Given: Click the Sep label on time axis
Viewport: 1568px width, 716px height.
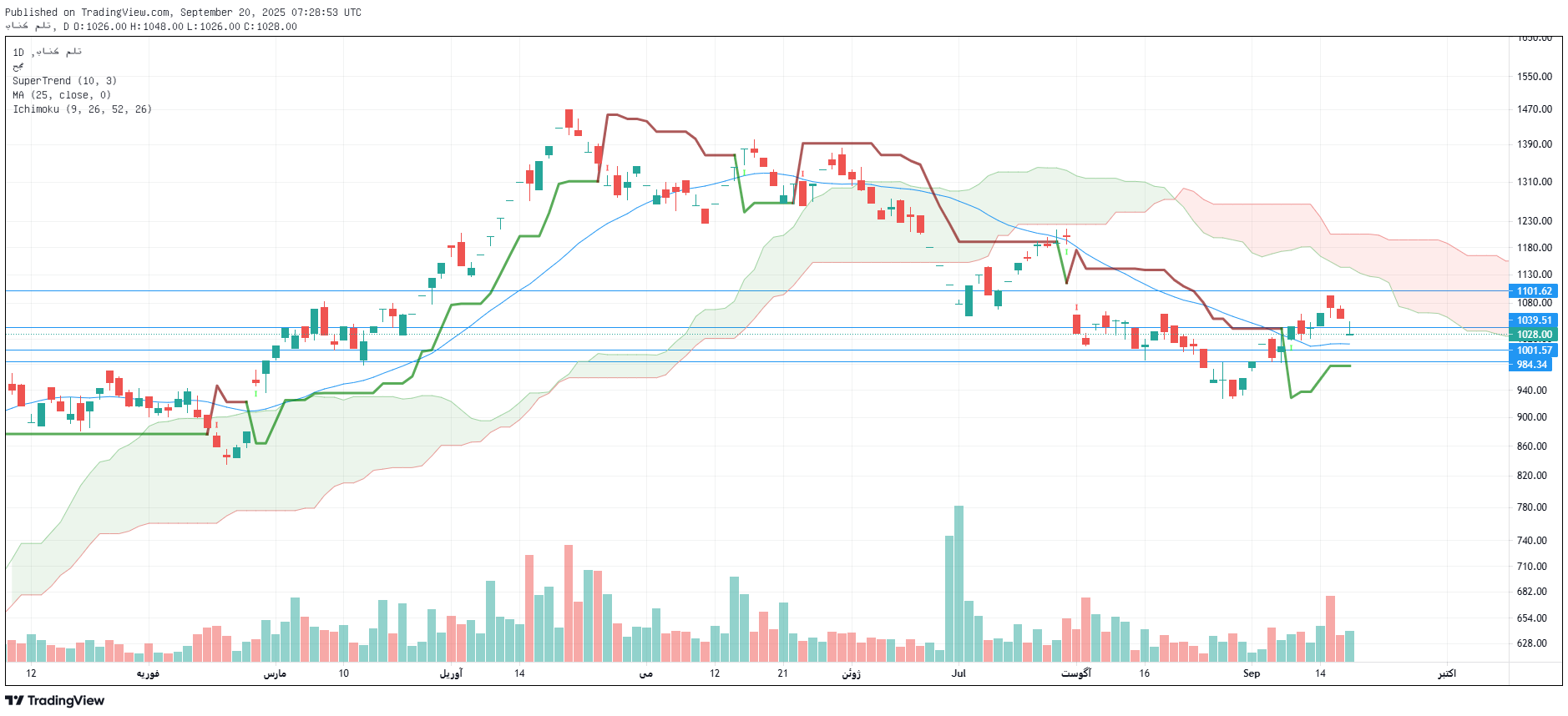Looking at the screenshot, I should [x=1251, y=673].
